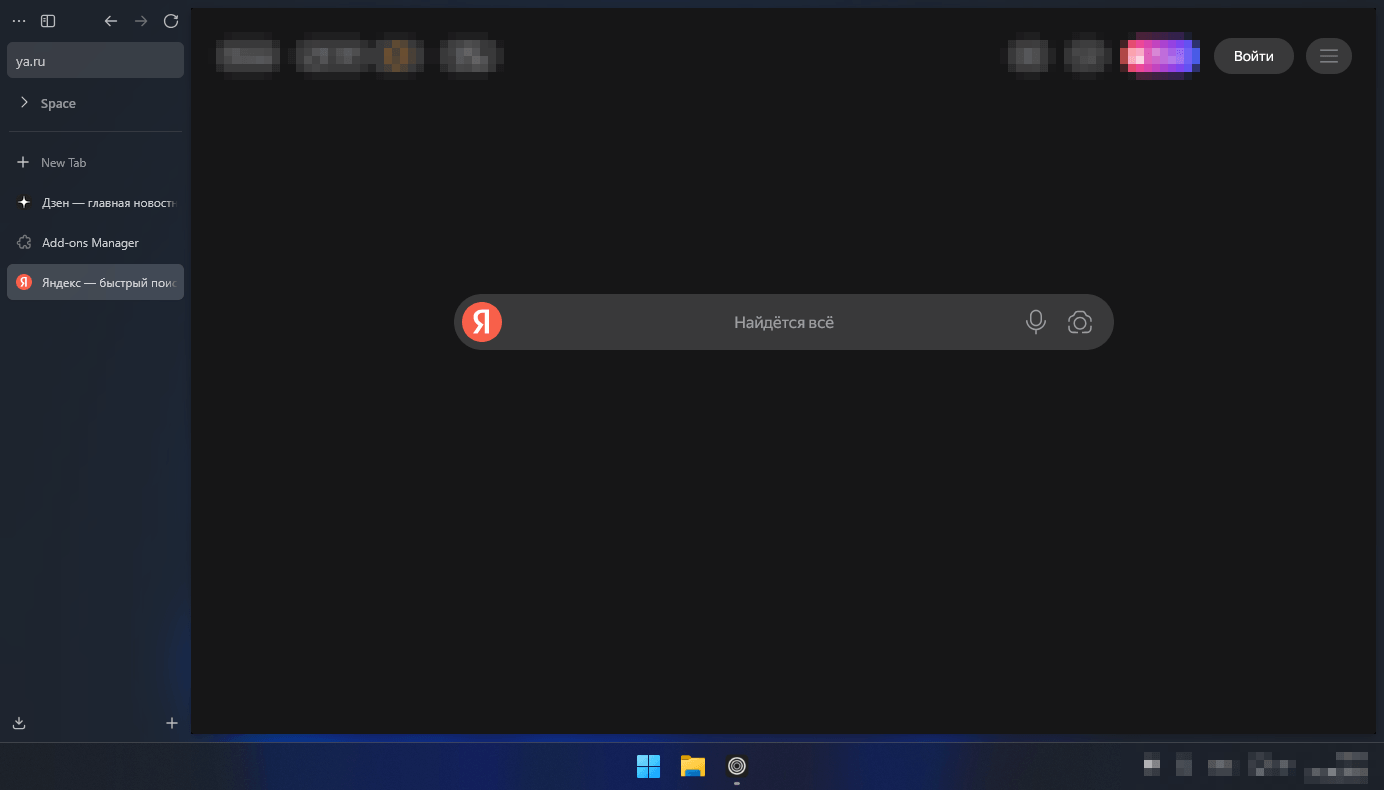Open File Explorer from the taskbar
The width and height of the screenshot is (1384, 790).
coord(693,766)
